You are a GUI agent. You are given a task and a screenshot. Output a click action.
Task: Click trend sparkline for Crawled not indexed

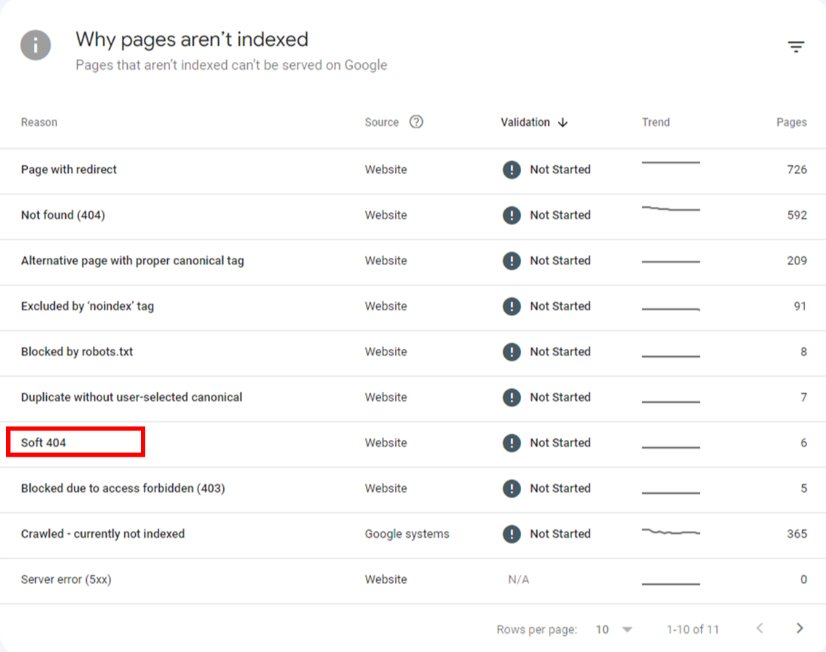coord(670,532)
